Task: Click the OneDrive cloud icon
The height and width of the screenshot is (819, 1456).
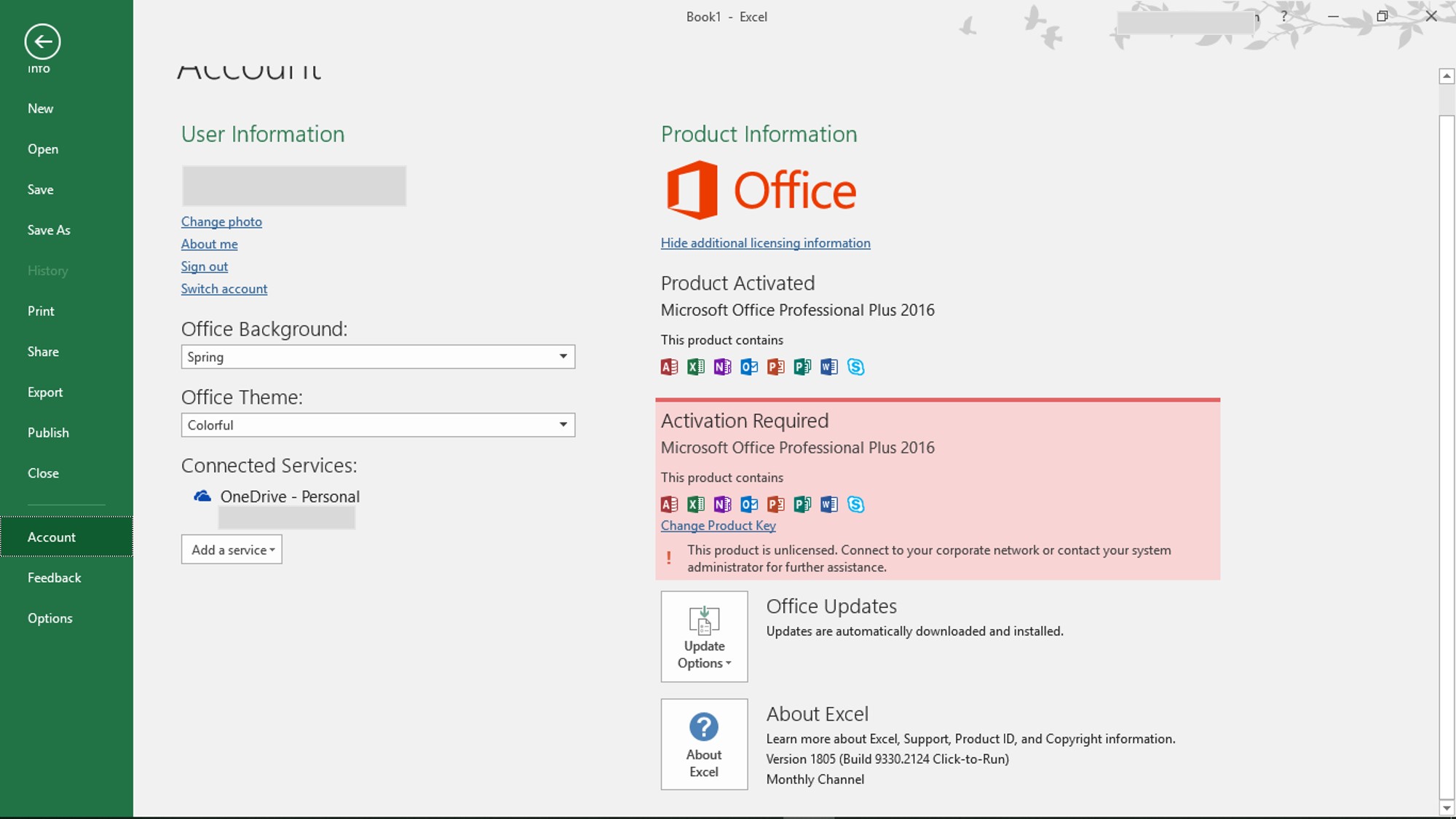Action: point(202,496)
